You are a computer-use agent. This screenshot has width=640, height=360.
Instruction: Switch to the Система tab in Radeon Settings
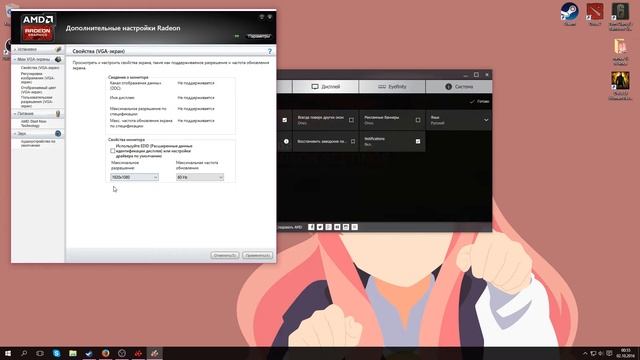(459, 87)
